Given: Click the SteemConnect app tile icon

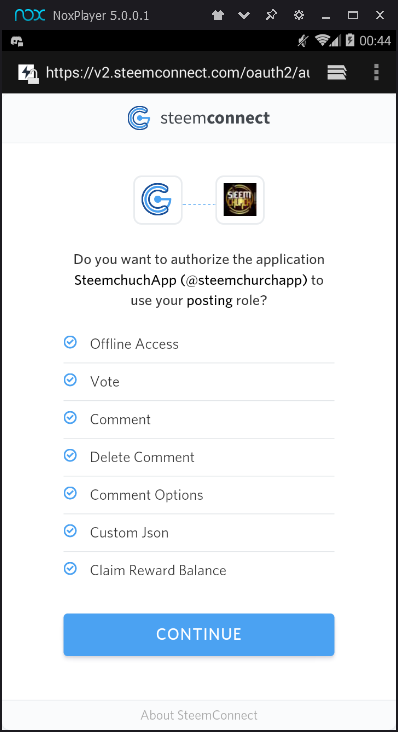Looking at the screenshot, I should point(158,200).
